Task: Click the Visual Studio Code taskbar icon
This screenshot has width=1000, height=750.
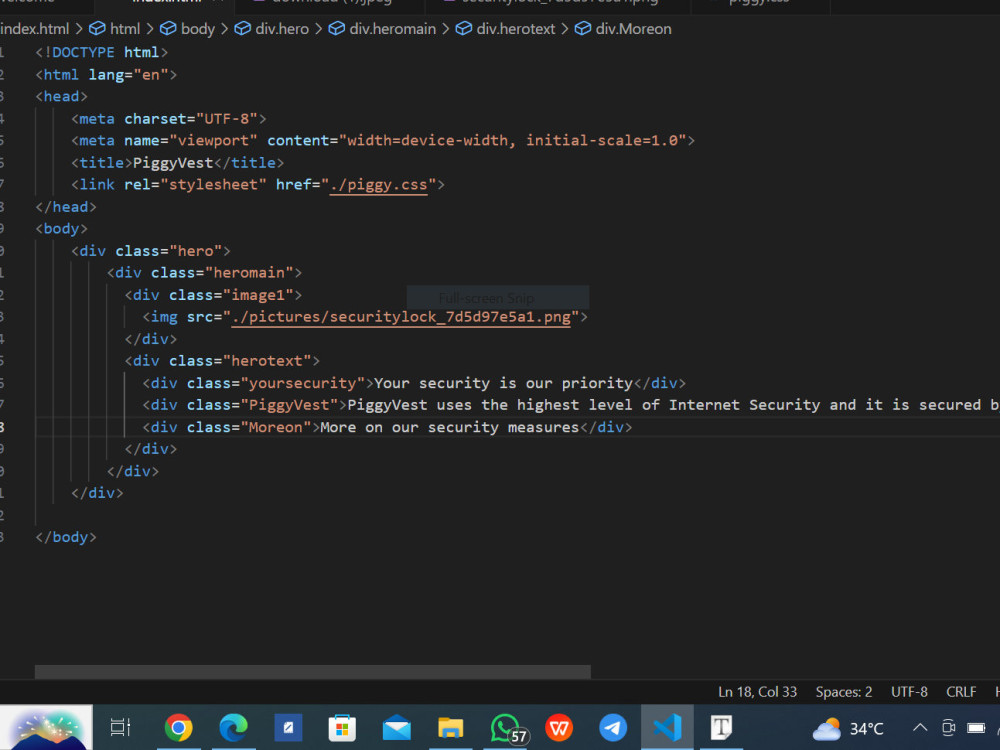Action: click(x=667, y=727)
